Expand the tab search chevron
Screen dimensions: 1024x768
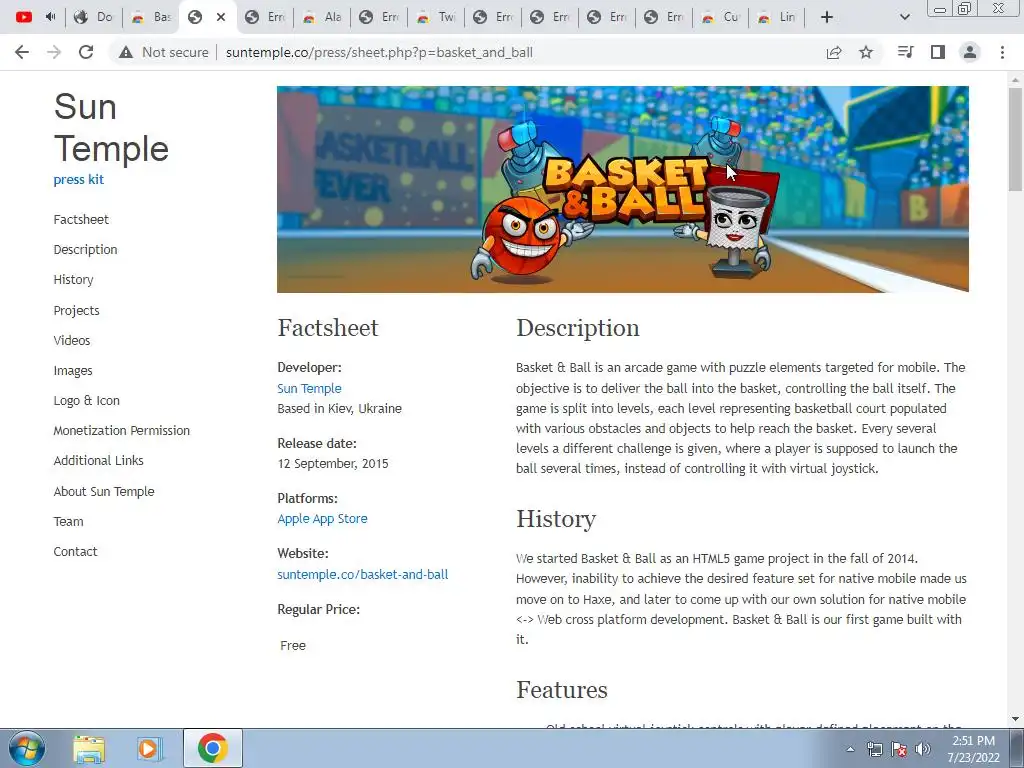904,17
